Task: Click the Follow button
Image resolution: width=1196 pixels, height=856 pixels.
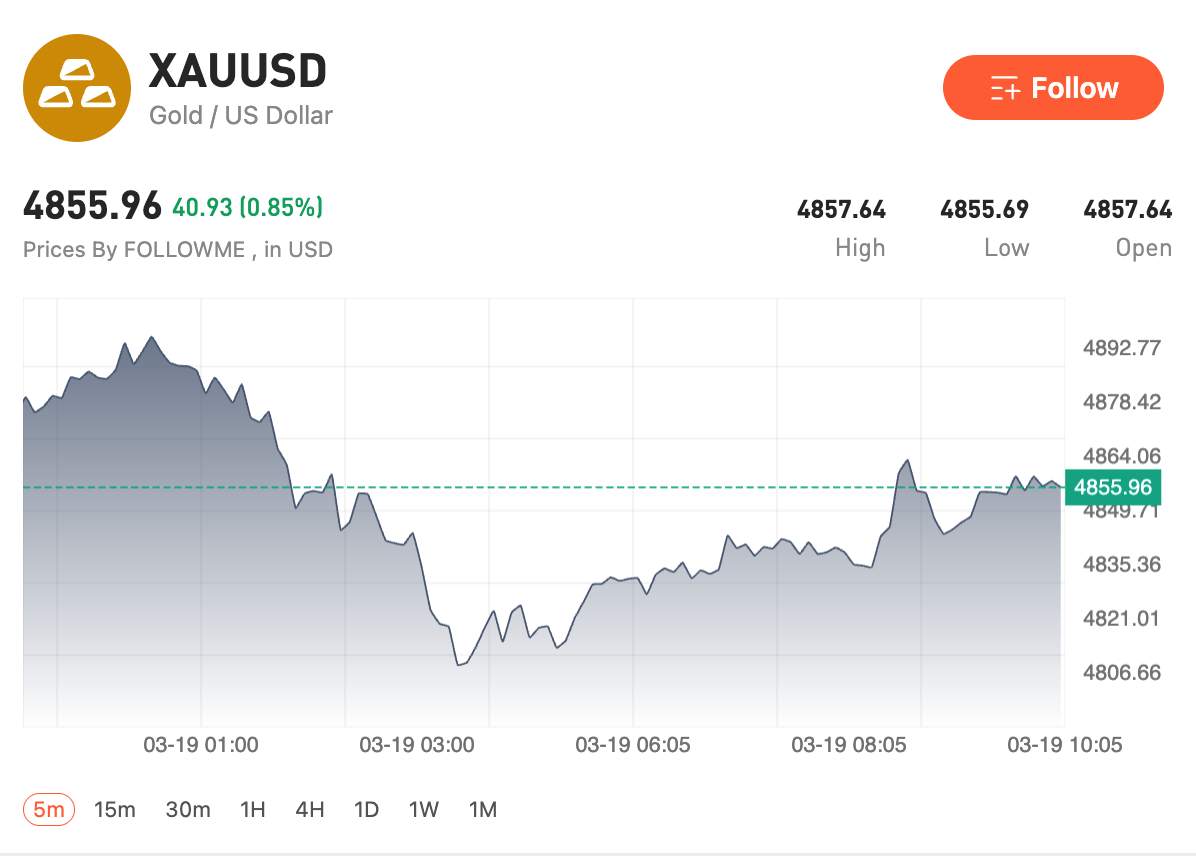Action: coord(1053,88)
